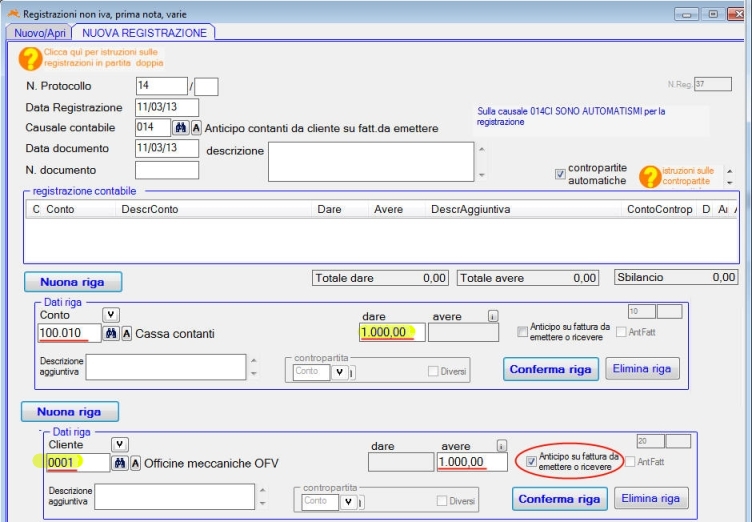Click the upper Nuona riga button
The height and width of the screenshot is (522, 752).
(73, 282)
